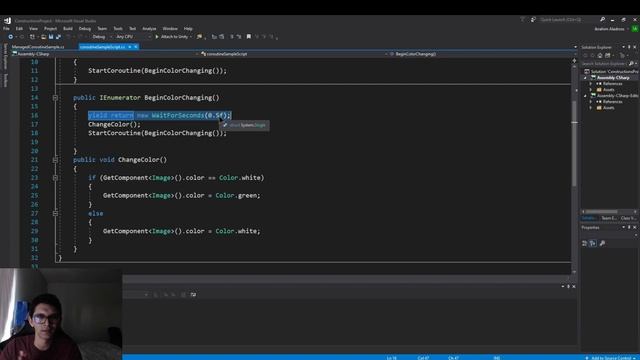Click the Save All toolbar icon
The height and width of the screenshot is (360, 640).
[58, 37]
